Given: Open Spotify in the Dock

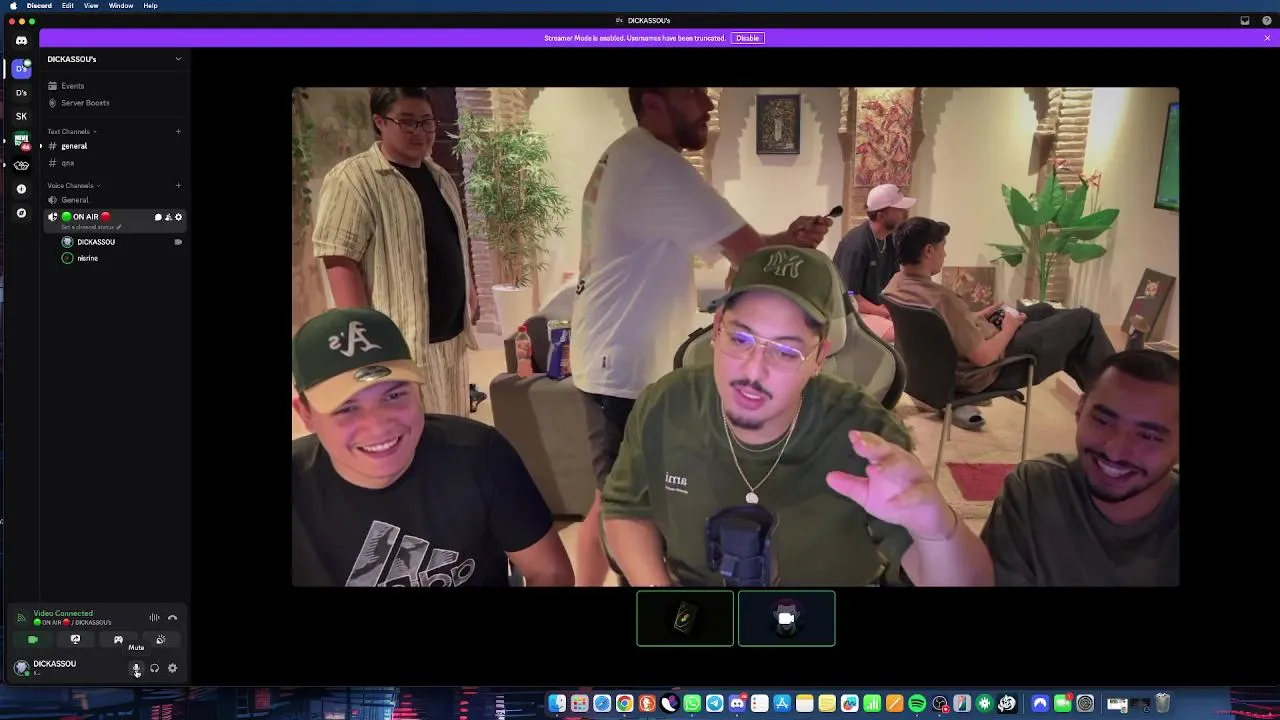Looking at the screenshot, I should [917, 704].
